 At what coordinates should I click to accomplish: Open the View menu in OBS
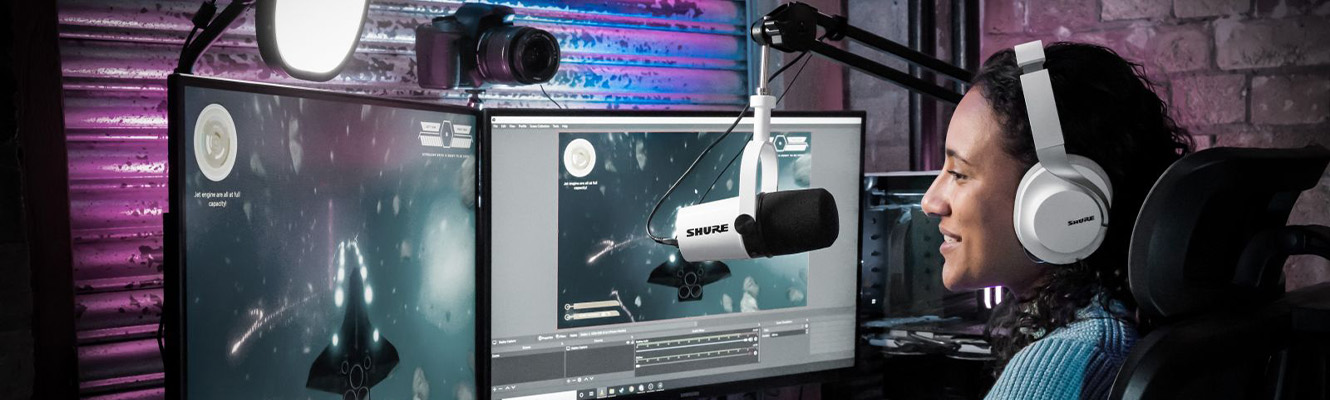pyautogui.click(x=512, y=126)
